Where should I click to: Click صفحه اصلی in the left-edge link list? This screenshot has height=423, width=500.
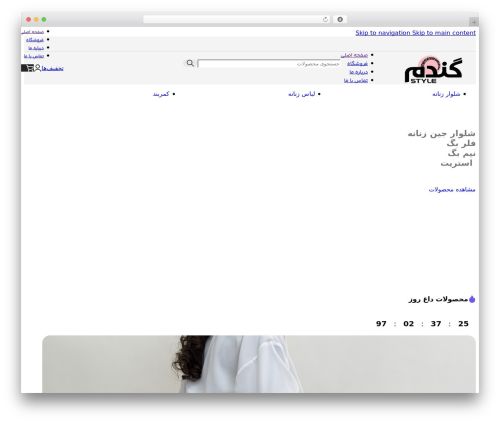(32, 32)
